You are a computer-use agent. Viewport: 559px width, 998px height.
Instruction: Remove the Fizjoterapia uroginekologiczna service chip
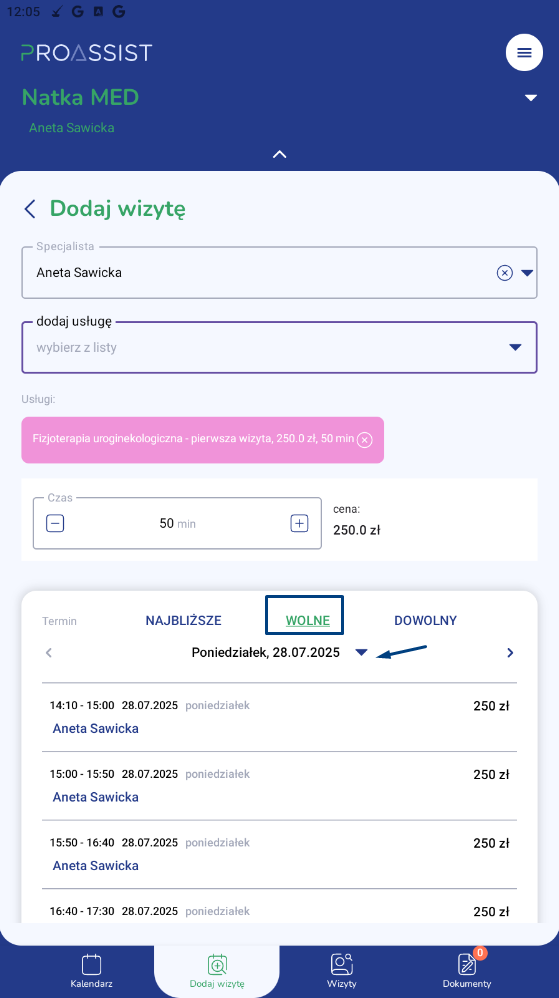(364, 440)
